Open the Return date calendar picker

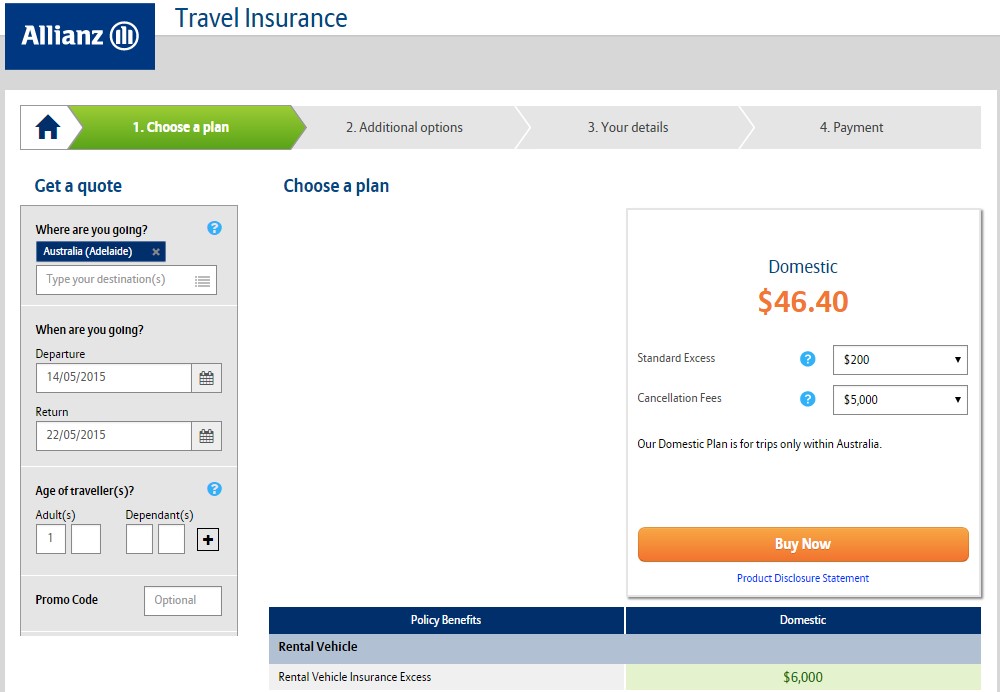point(206,436)
